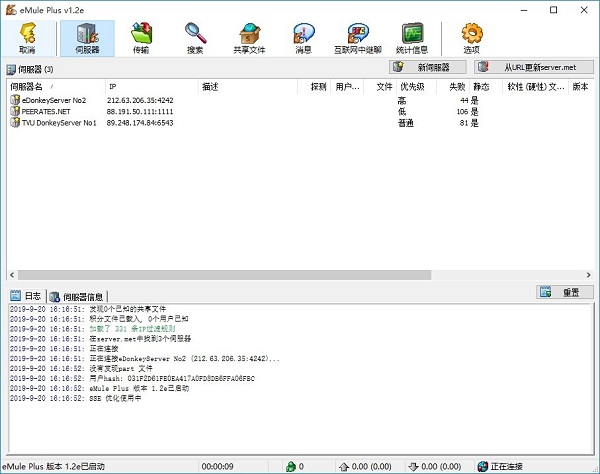The width and height of the screenshot is (600, 474).
Task: Switch to the 日志 log tab
Action: pos(26,296)
